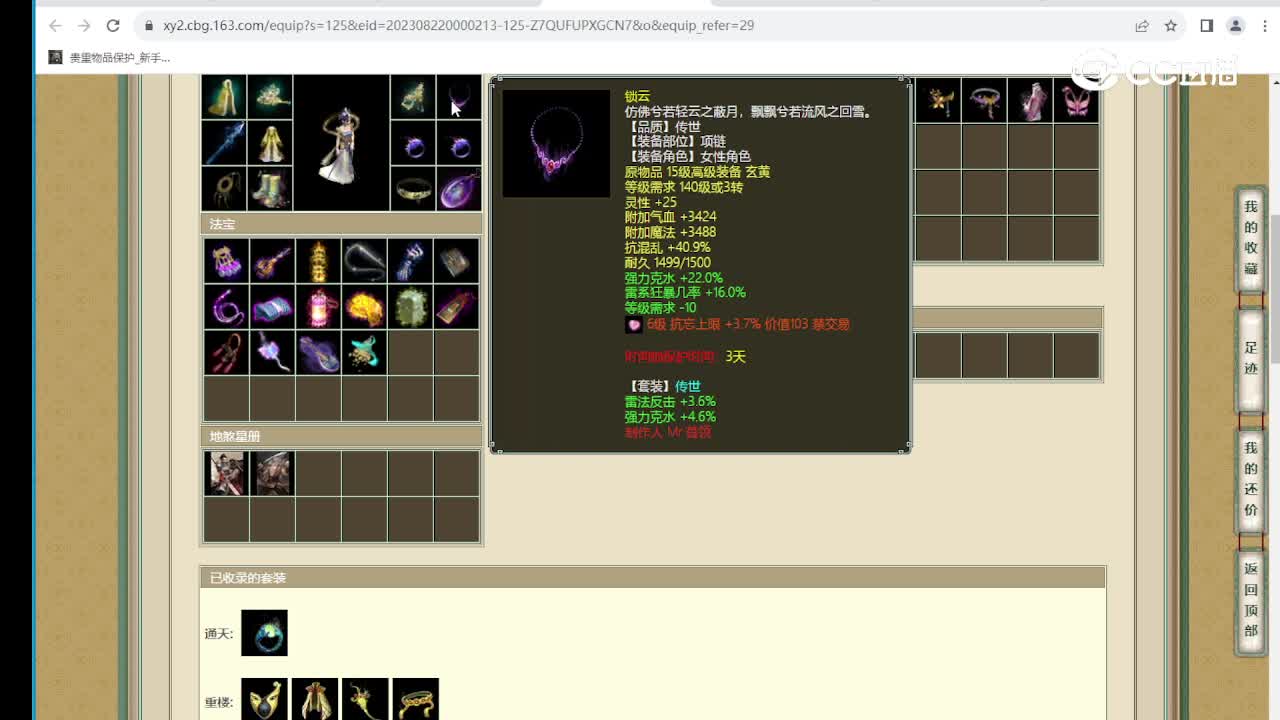The width and height of the screenshot is (1280, 720).
Task: Open 我的收藏 side tab
Action: click(x=1251, y=237)
